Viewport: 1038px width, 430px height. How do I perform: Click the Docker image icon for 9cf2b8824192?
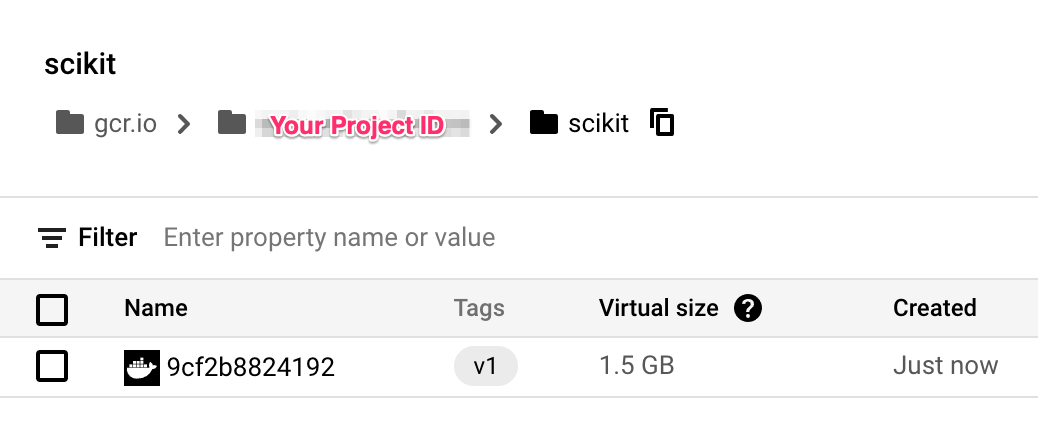coord(141,367)
